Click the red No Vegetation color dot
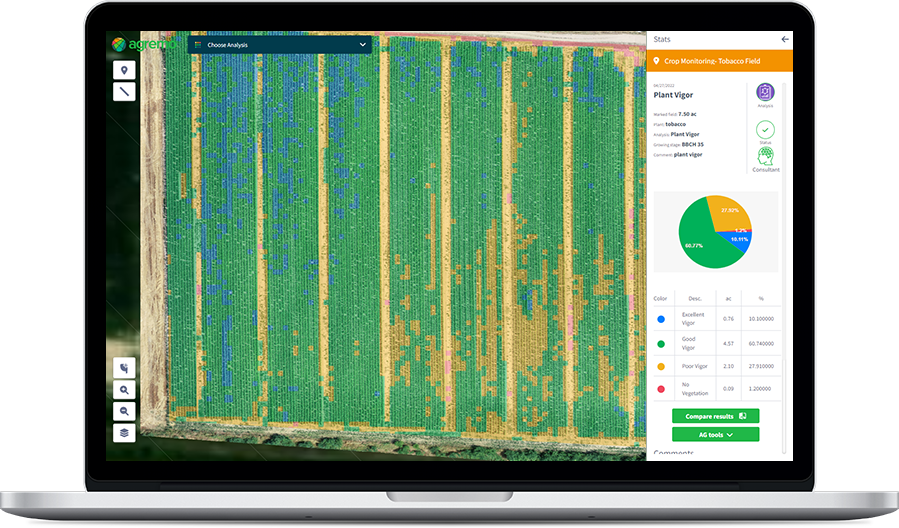 661,389
